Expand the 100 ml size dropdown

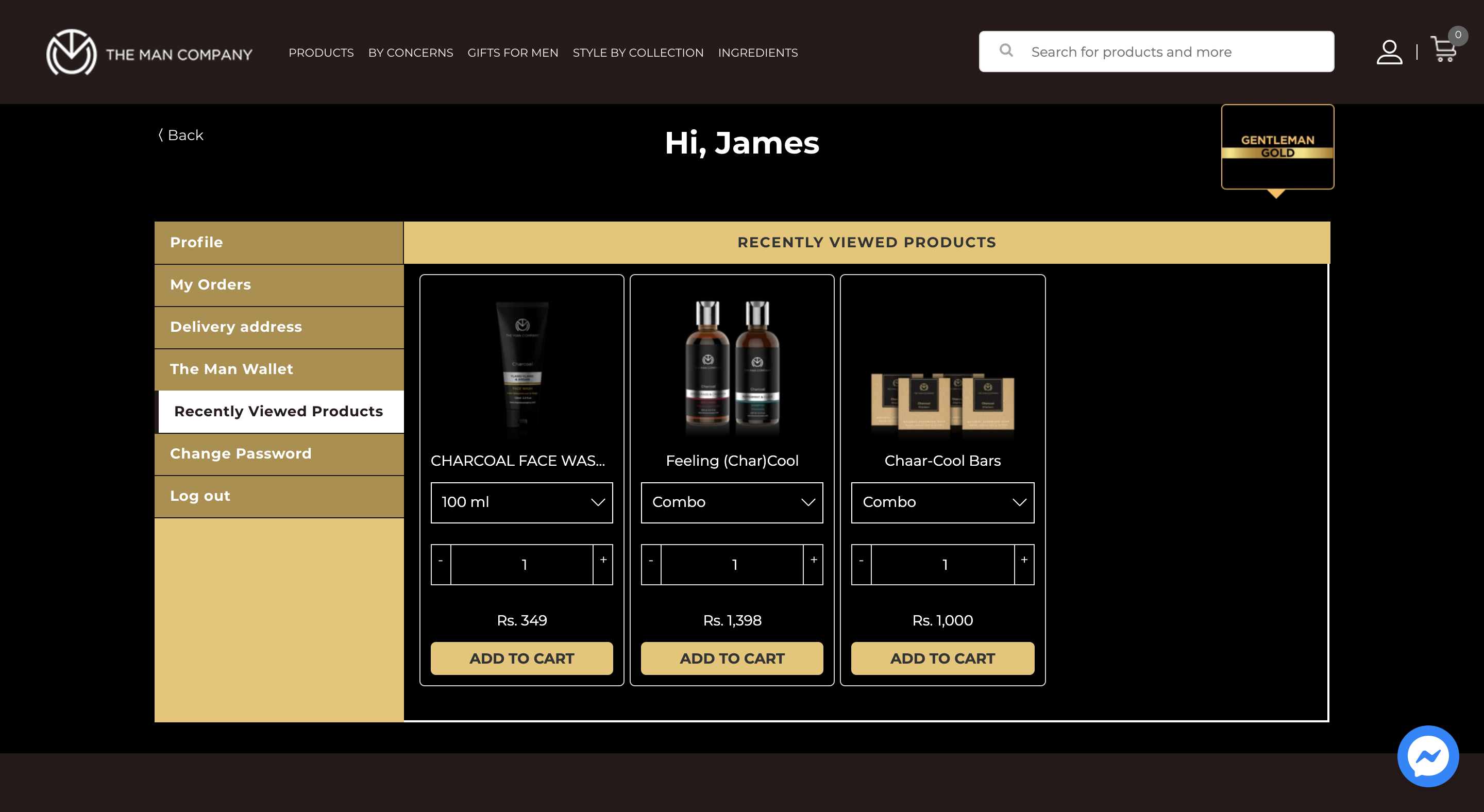pos(522,502)
